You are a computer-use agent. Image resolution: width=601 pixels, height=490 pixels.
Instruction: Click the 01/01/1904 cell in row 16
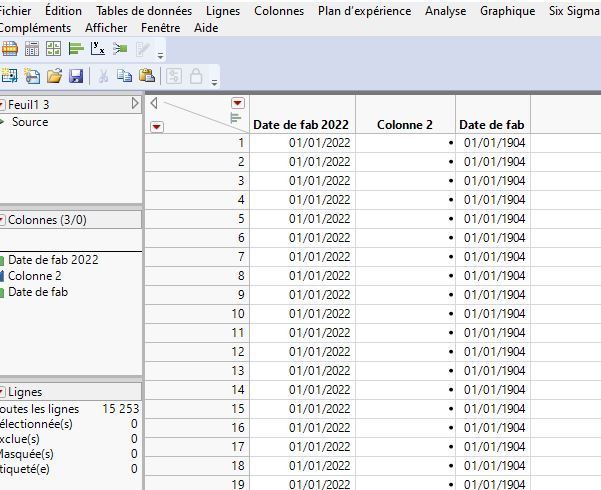[x=494, y=428]
